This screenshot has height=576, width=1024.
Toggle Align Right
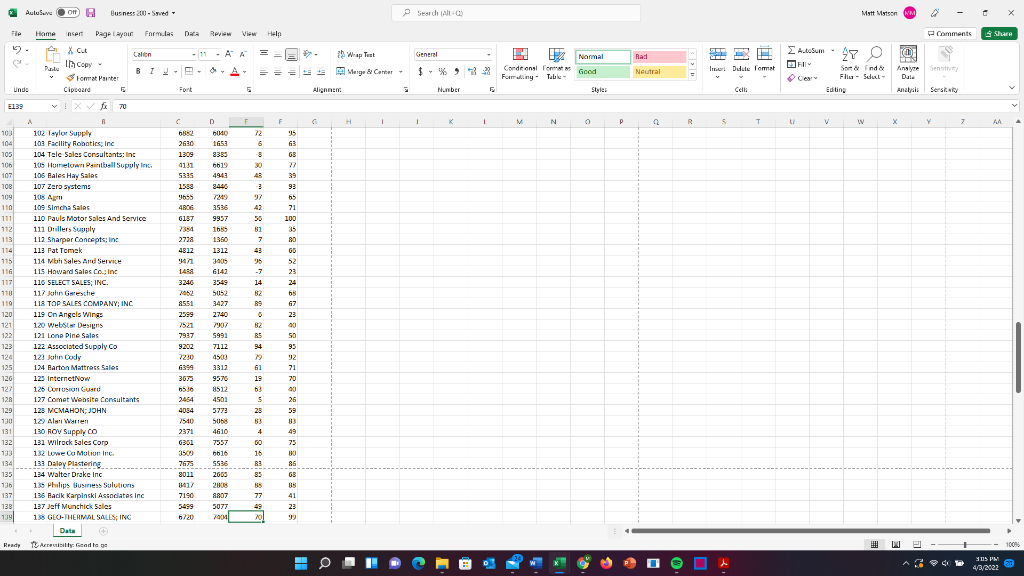(x=291, y=72)
